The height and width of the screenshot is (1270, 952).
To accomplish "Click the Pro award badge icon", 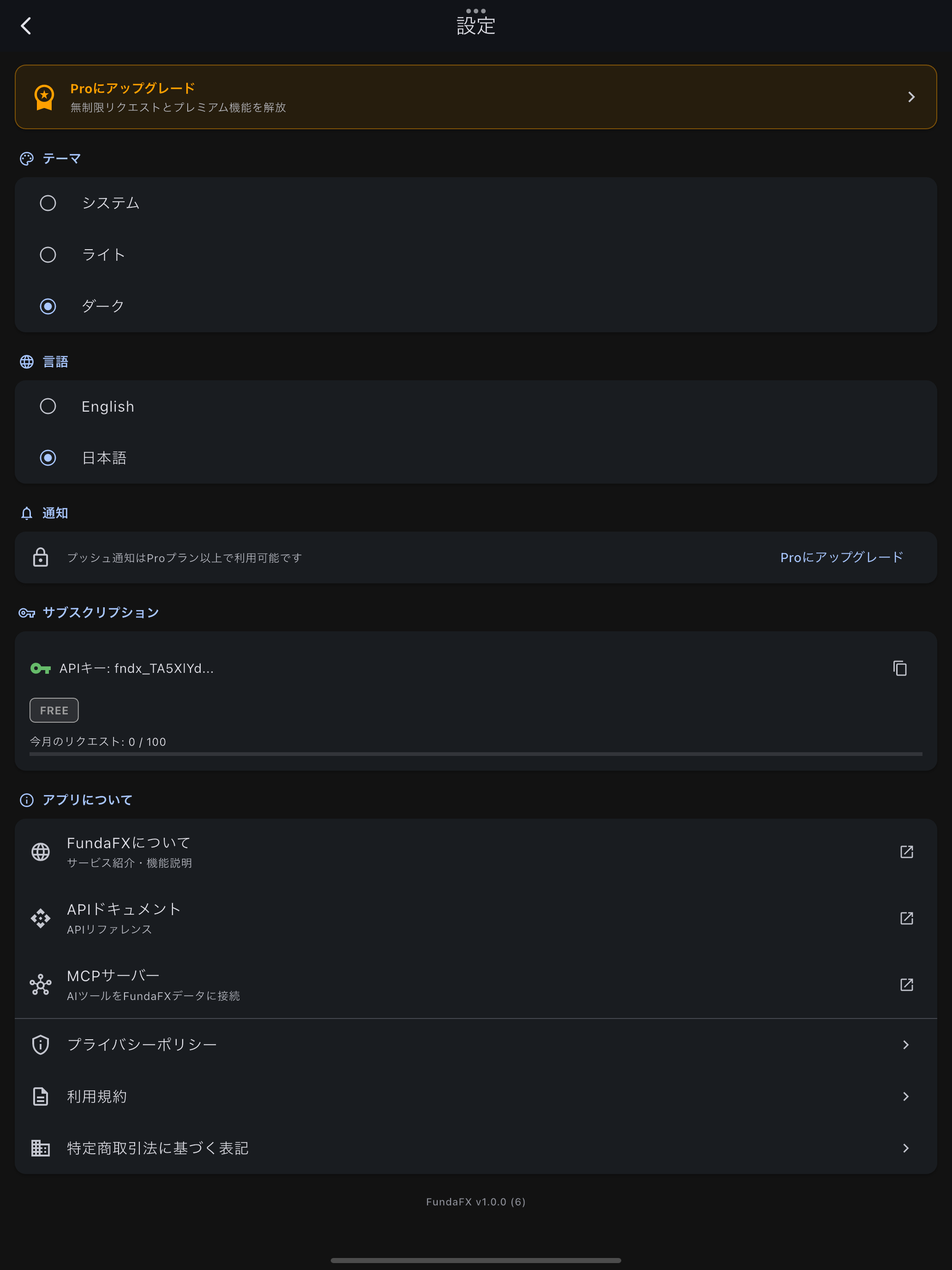I will click(44, 97).
